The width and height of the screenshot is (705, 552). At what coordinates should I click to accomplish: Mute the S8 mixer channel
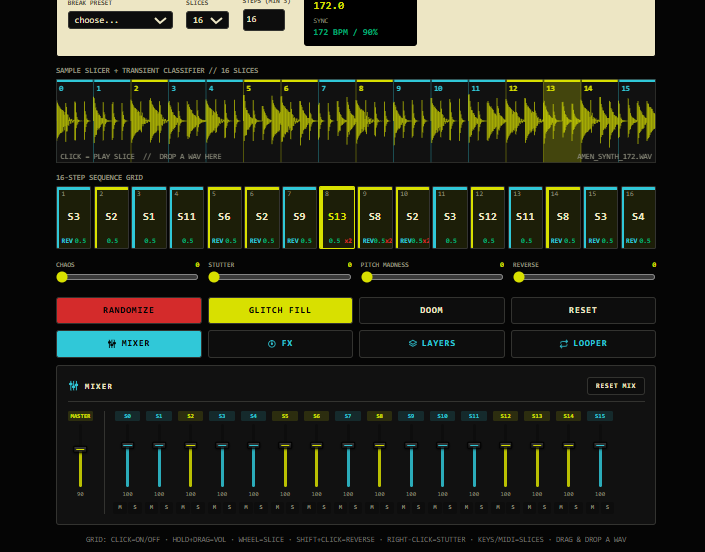pos(372,507)
